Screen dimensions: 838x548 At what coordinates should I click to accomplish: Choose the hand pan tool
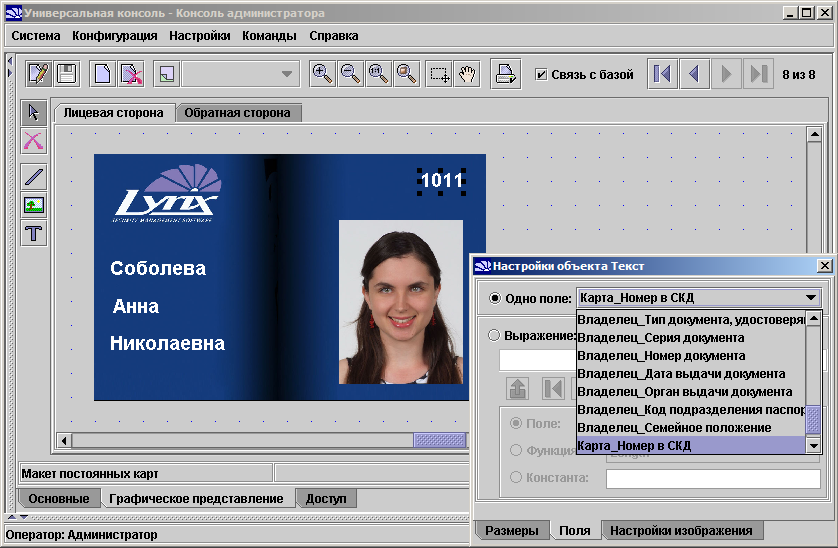click(467, 74)
